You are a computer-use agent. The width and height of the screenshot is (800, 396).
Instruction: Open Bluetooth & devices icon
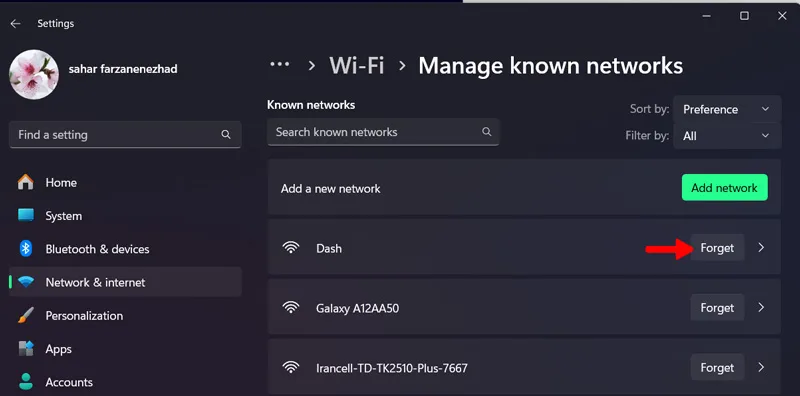26,249
